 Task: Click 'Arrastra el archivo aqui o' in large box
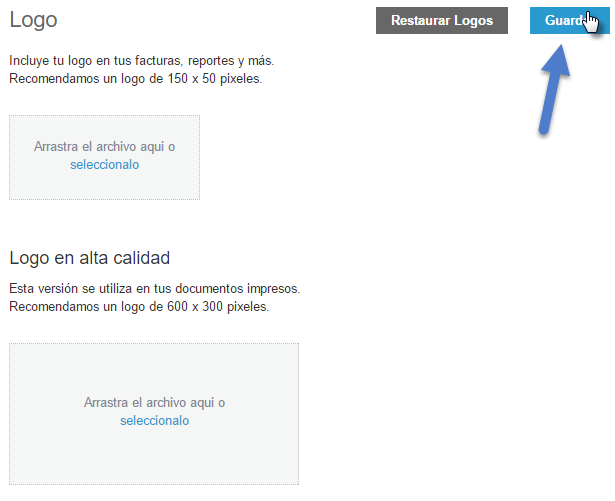click(155, 403)
